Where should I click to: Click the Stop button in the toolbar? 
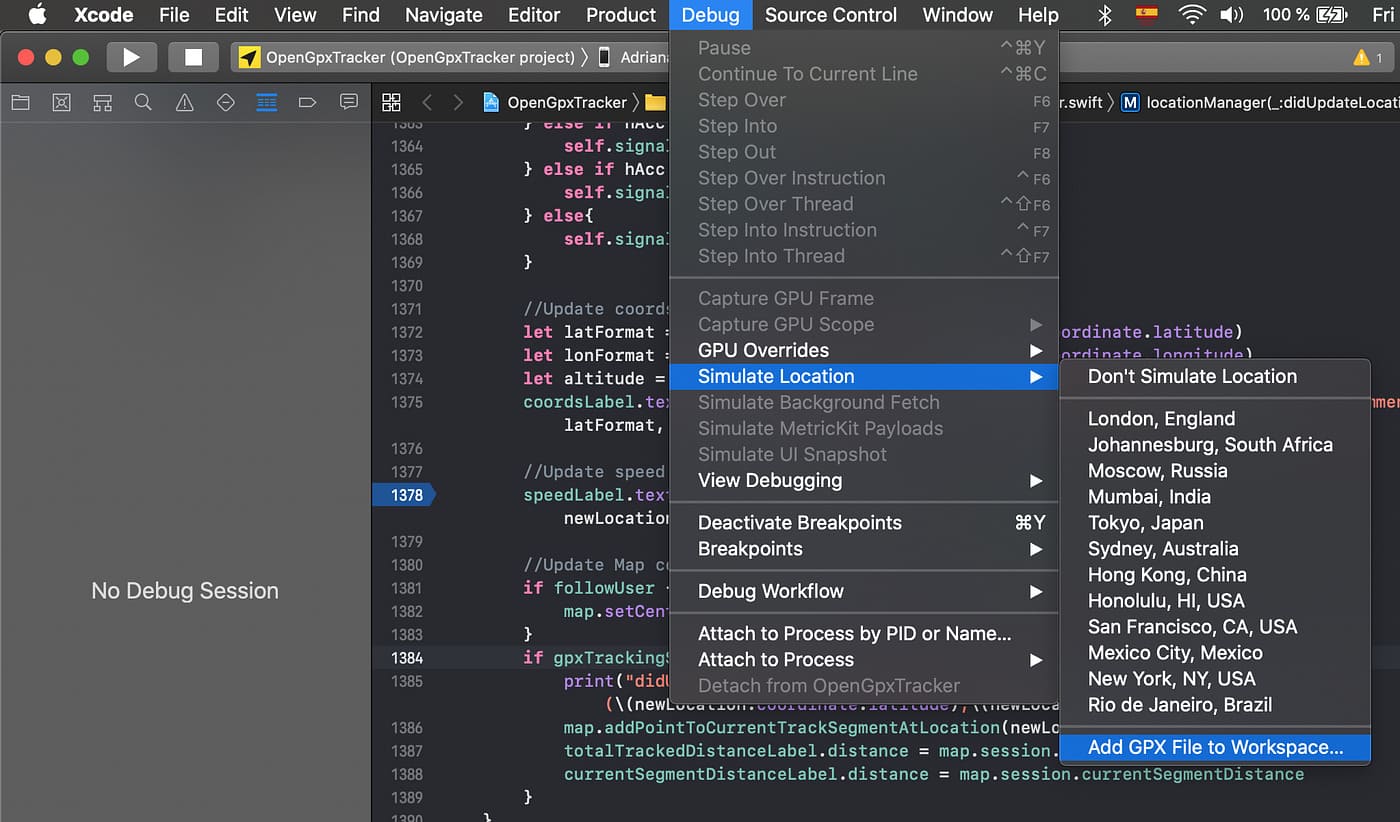point(193,57)
